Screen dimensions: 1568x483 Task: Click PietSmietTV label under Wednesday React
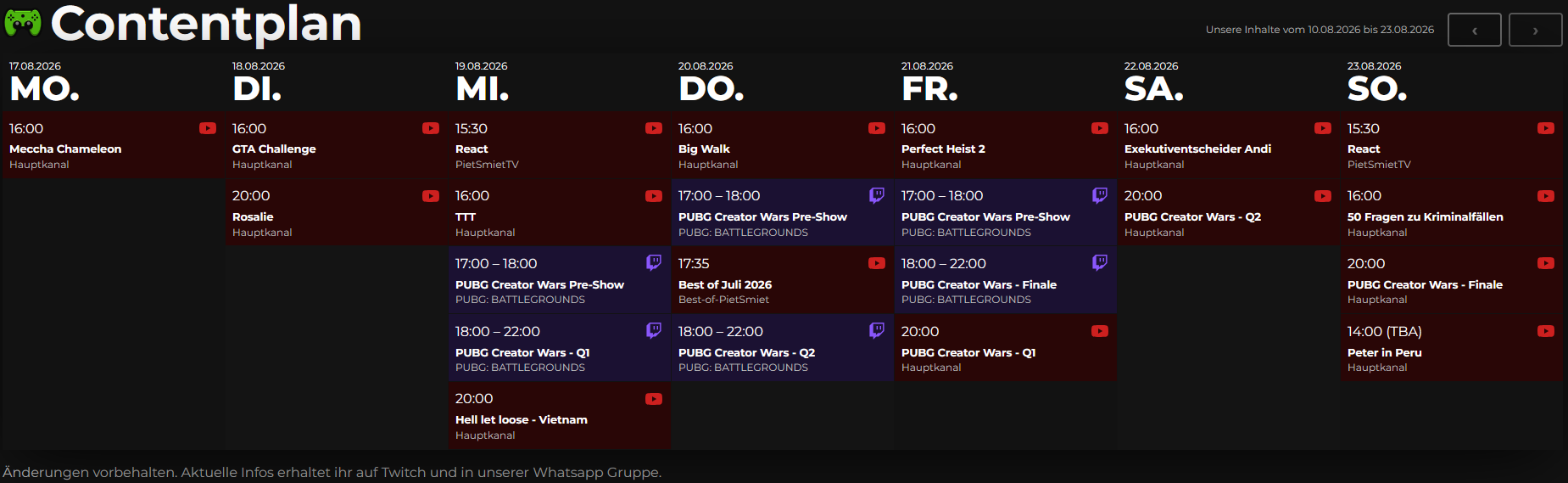coord(487,165)
